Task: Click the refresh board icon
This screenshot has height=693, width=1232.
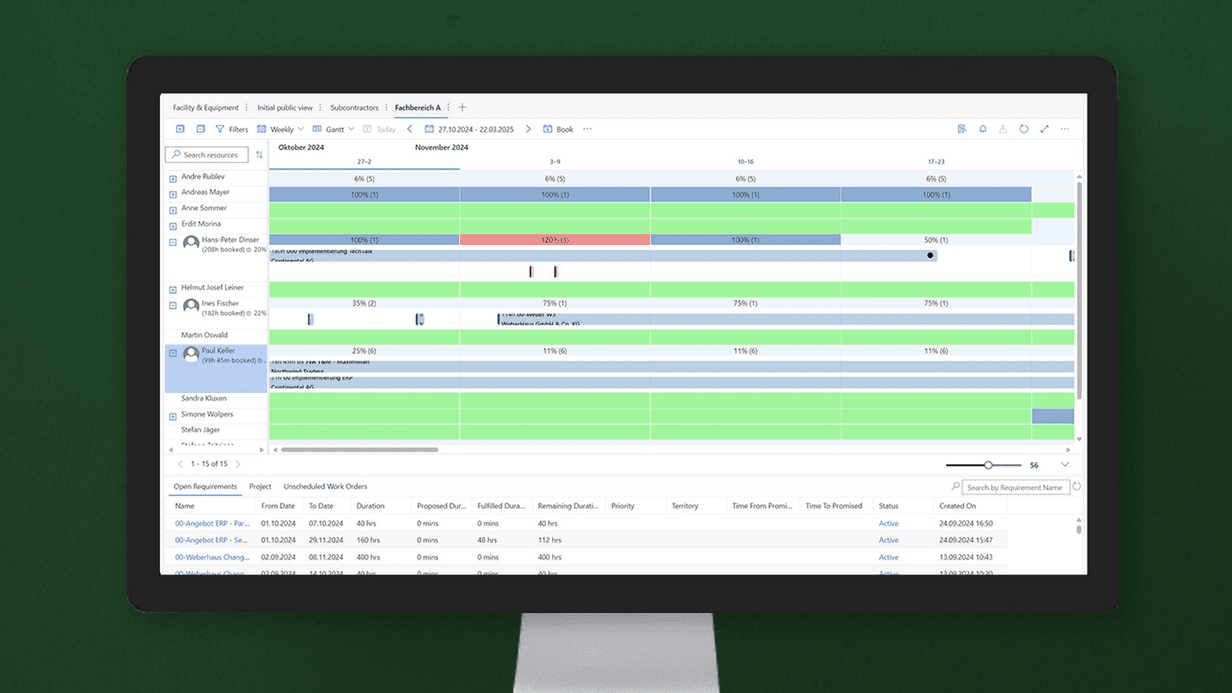Action: coord(1023,129)
